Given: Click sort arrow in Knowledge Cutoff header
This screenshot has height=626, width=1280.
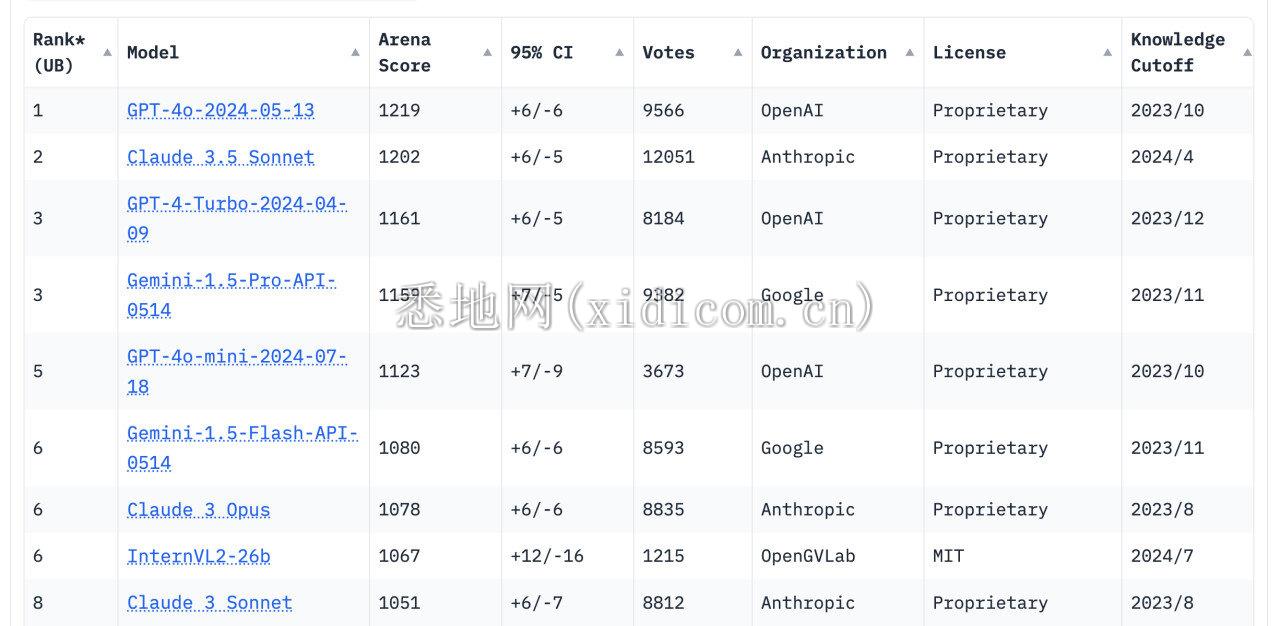Looking at the screenshot, I should coord(1247,52).
